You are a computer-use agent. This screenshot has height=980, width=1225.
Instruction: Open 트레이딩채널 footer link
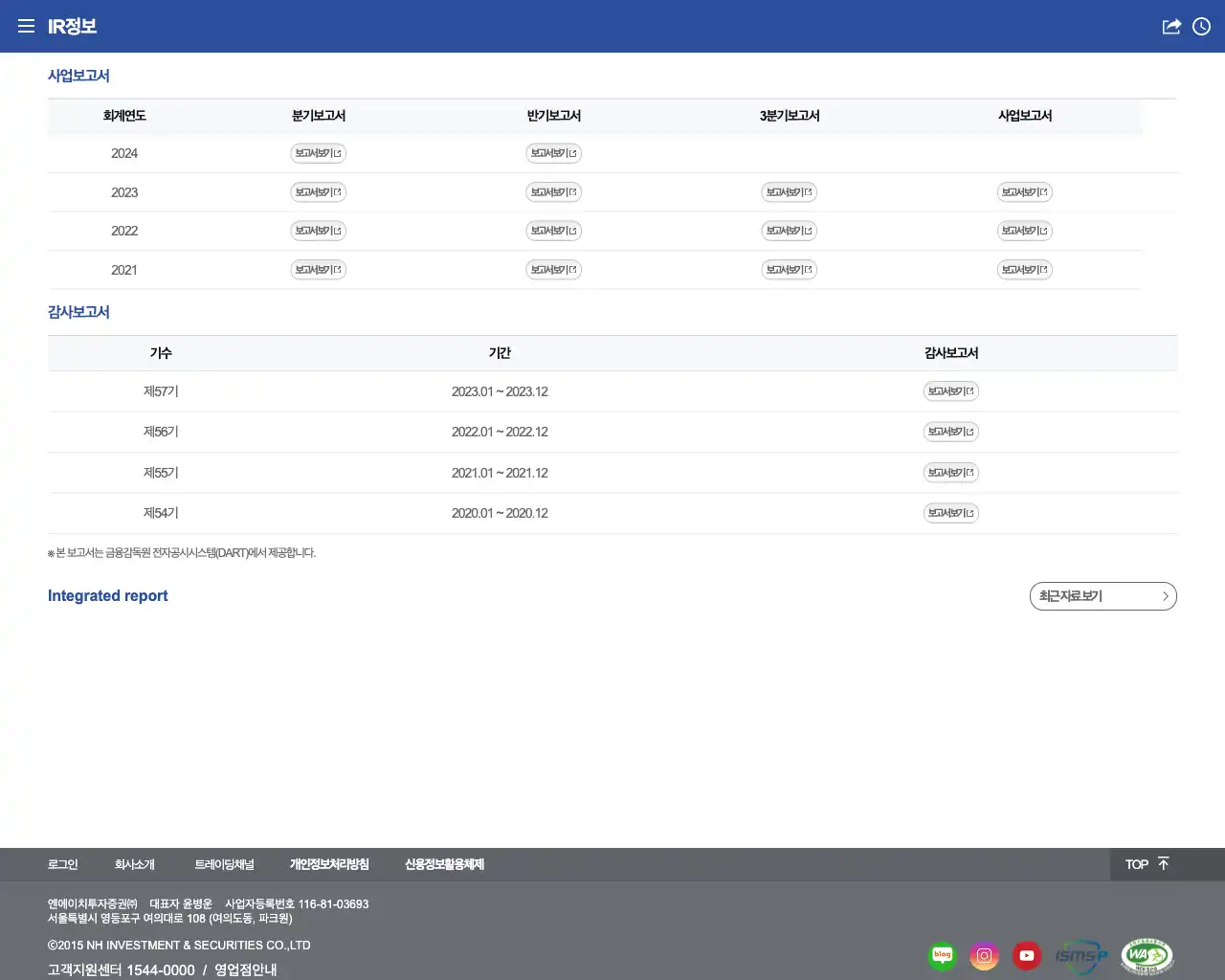point(225,864)
